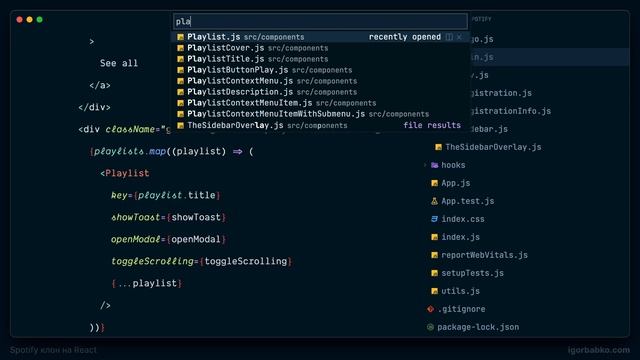Viewport: 640px width, 360px height.
Task: Click the flask test icon of App.test.js
Action: pos(434,201)
